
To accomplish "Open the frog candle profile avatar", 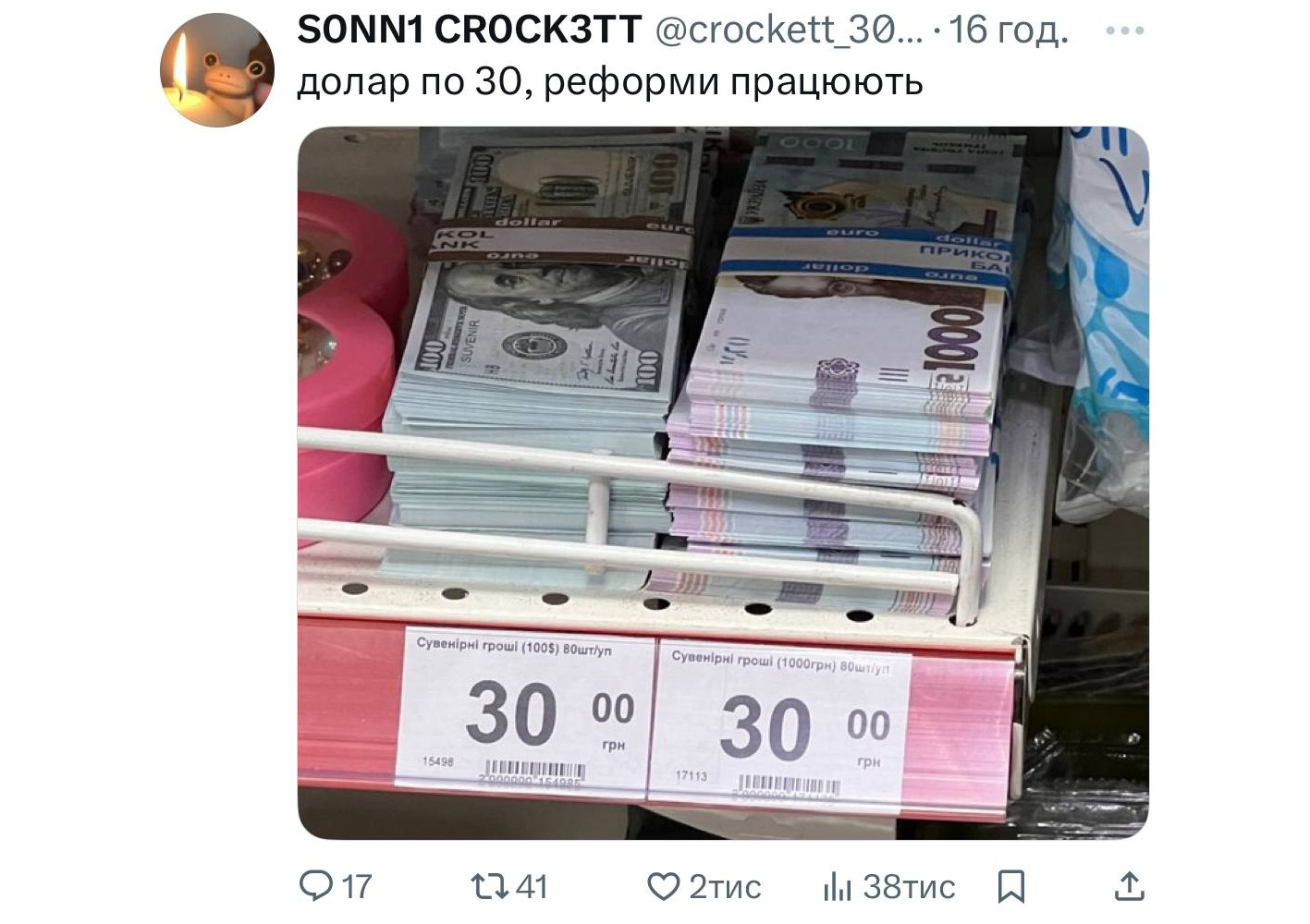I will point(217,70).
